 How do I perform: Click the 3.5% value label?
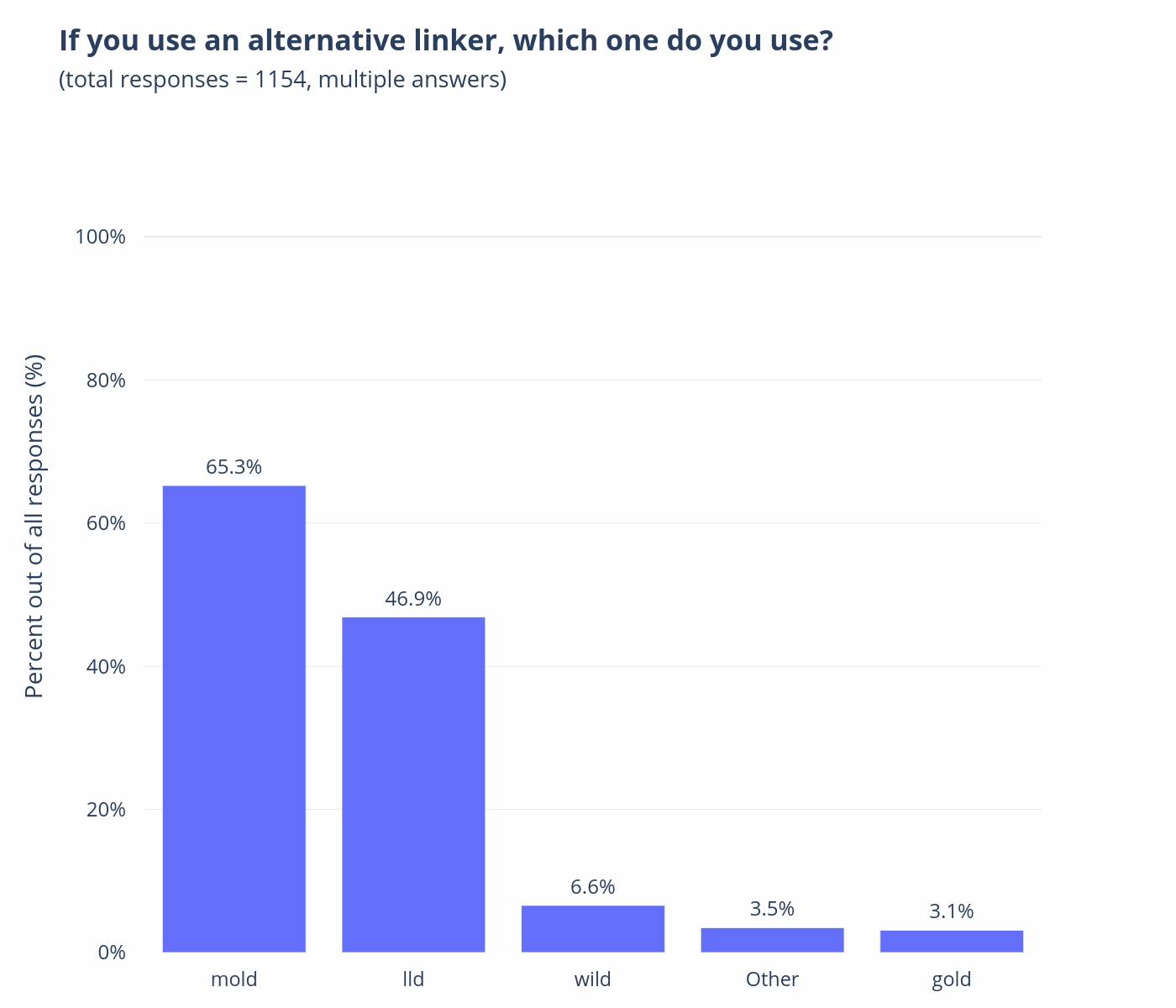772,909
